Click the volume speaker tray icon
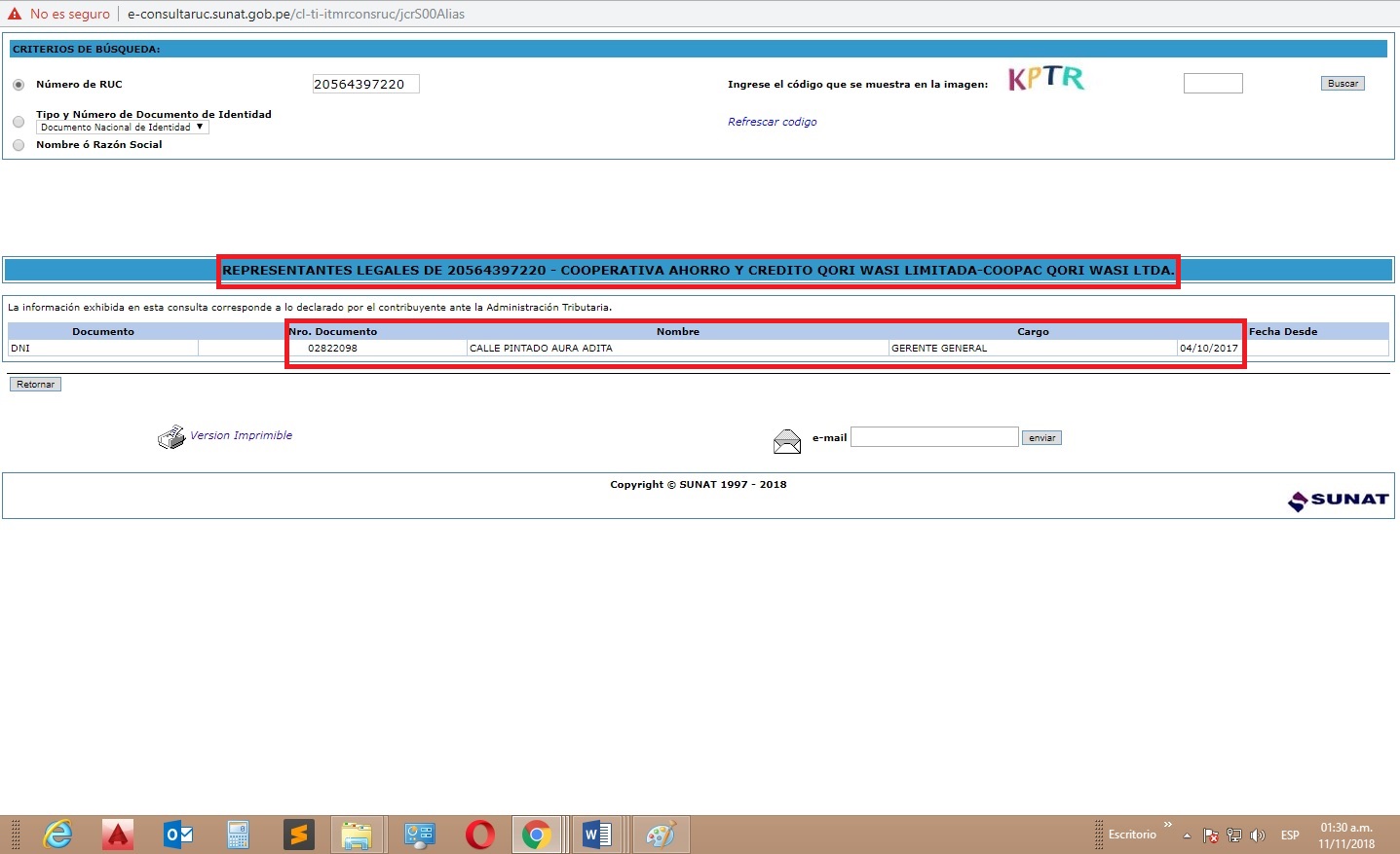The image size is (1400, 854). (x=1258, y=835)
